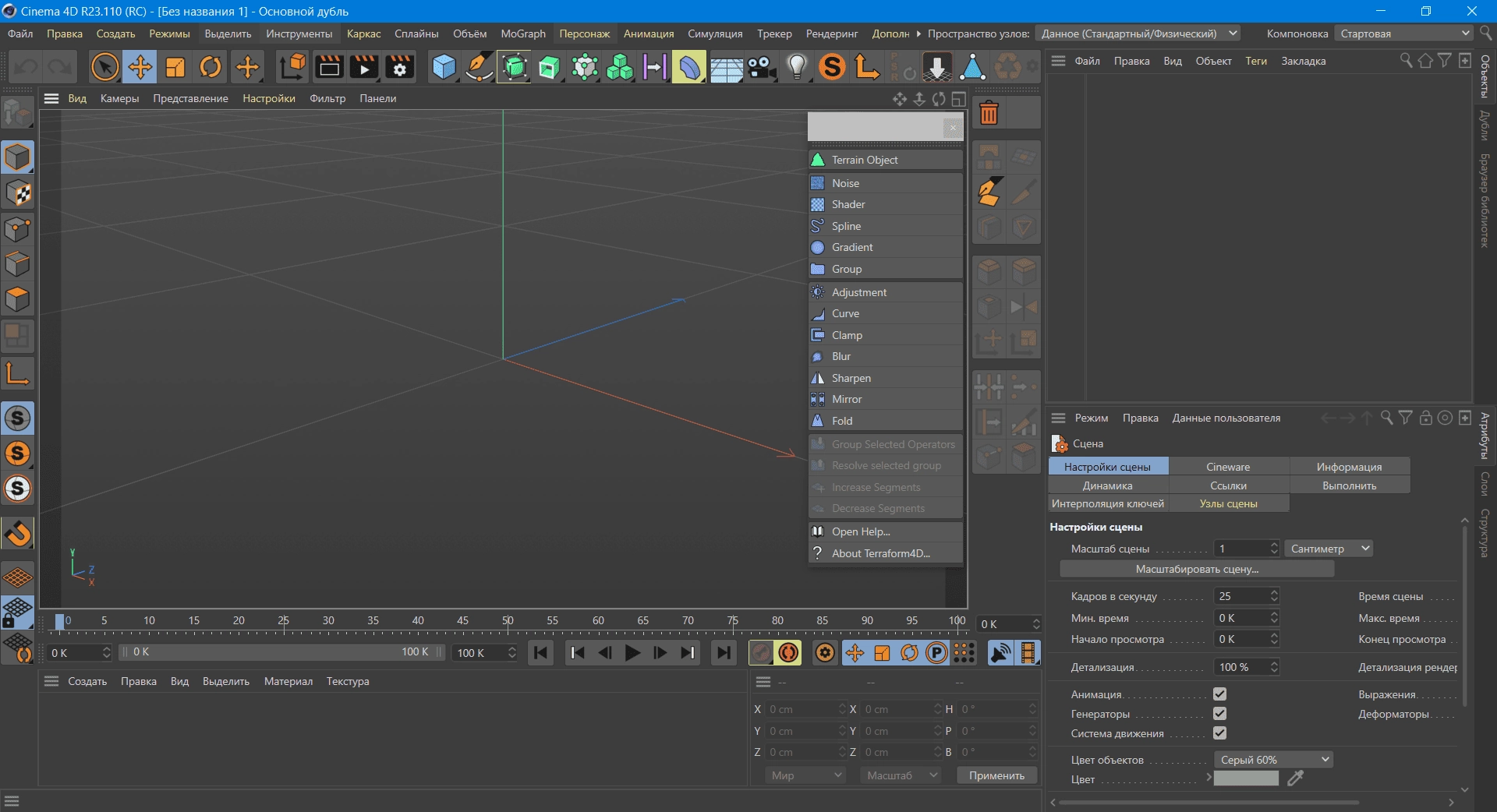Click the Record Active Objects key icon
This screenshot has width=1497, height=812.
coord(761,653)
